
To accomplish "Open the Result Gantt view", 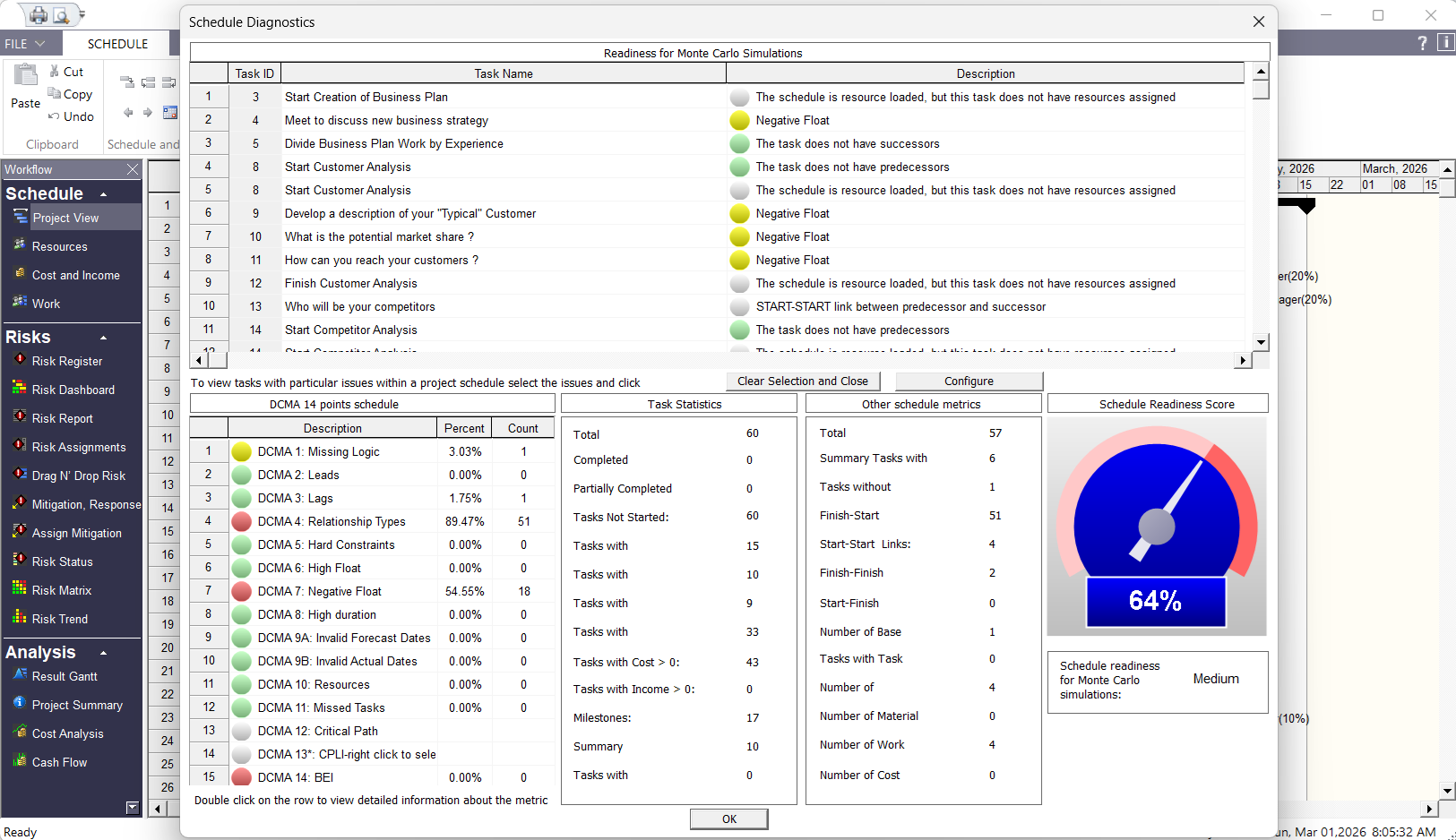I will tap(64, 676).
